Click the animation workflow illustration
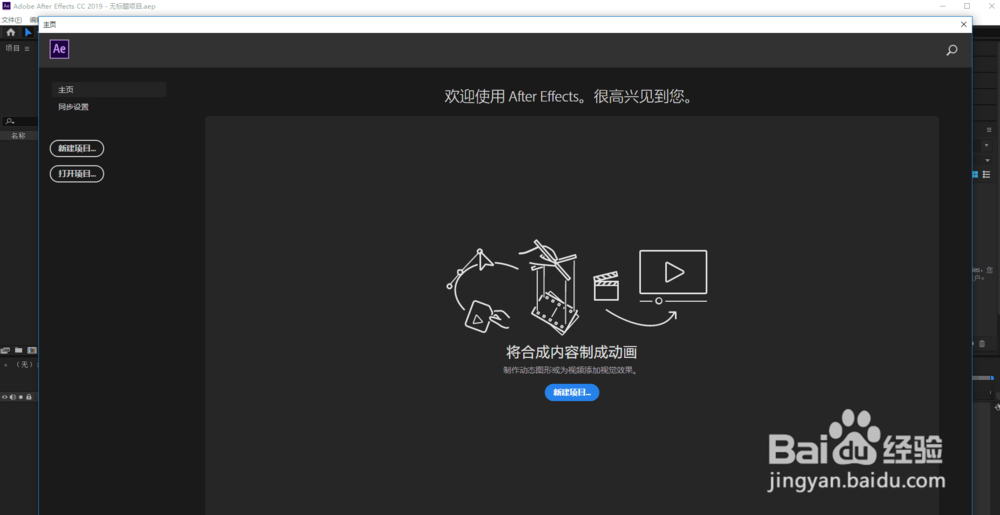1000x515 pixels. point(577,287)
